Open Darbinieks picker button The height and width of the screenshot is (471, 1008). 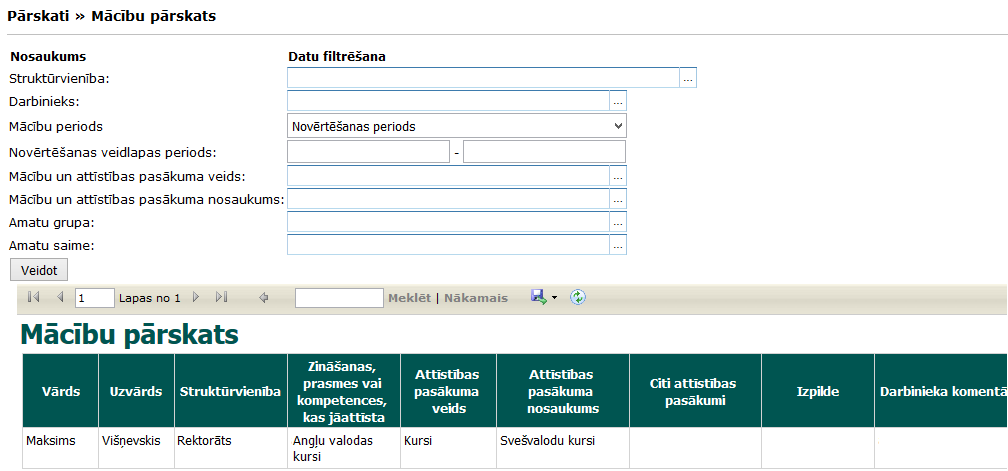[x=618, y=102]
